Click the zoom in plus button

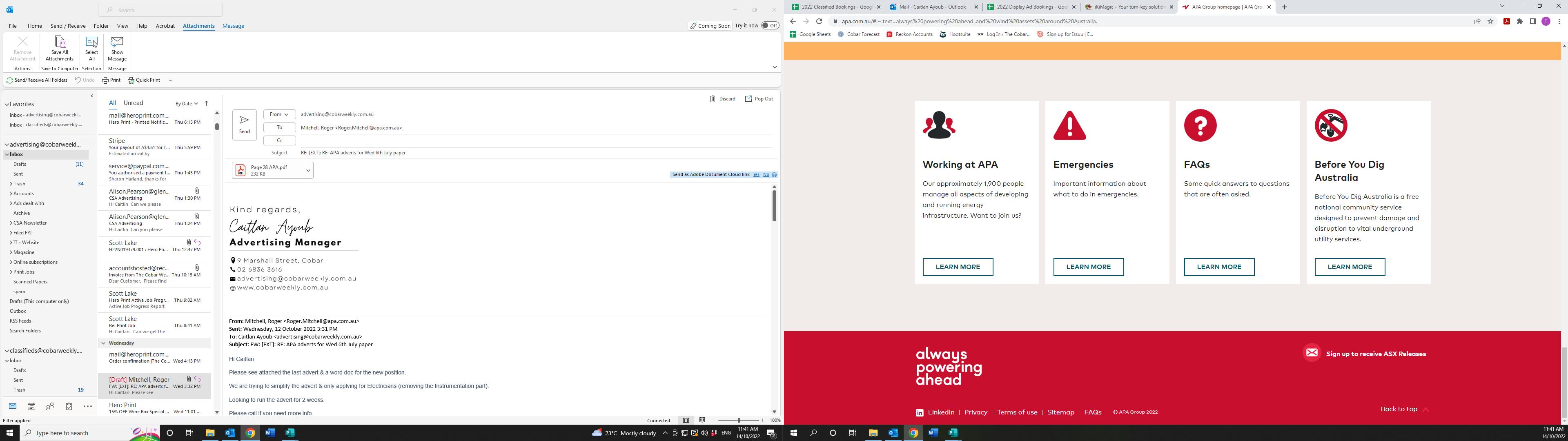point(762,420)
